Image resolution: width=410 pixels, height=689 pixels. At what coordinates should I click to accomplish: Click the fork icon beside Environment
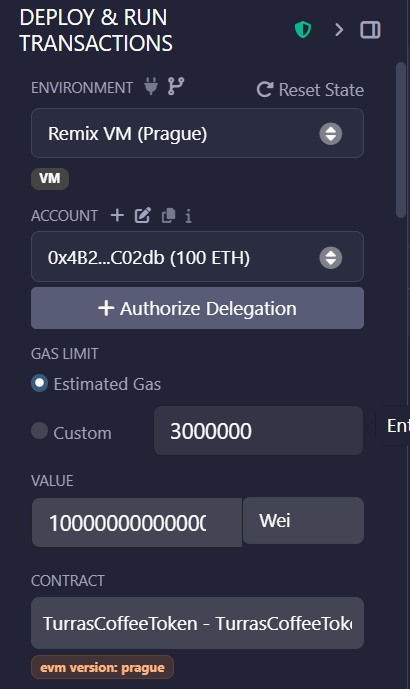click(x=176, y=86)
